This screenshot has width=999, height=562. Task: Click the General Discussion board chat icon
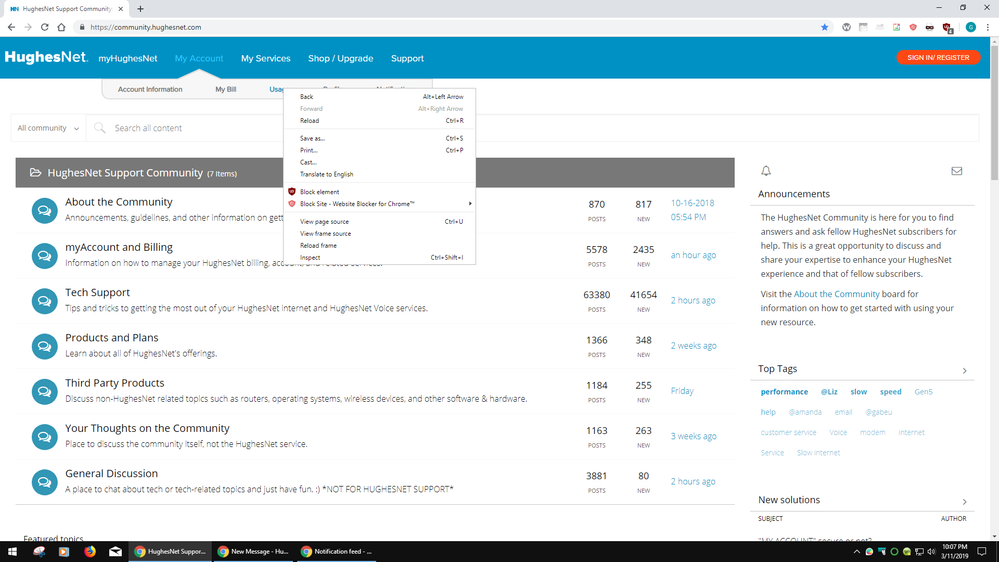tap(44, 481)
